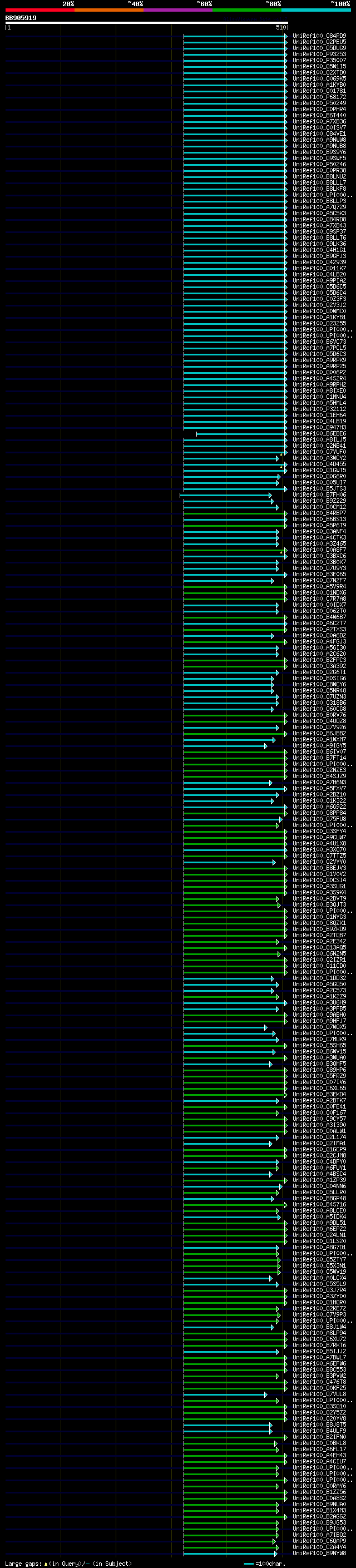356x1568 pixels.
Task: Click the query name BB905919
Action: click(x=21, y=18)
